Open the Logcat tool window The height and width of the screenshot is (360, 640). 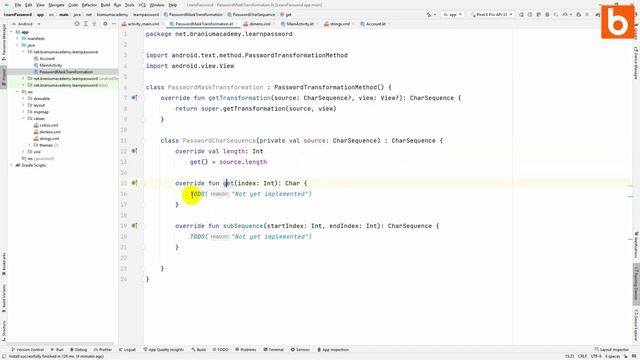[x=127, y=350]
